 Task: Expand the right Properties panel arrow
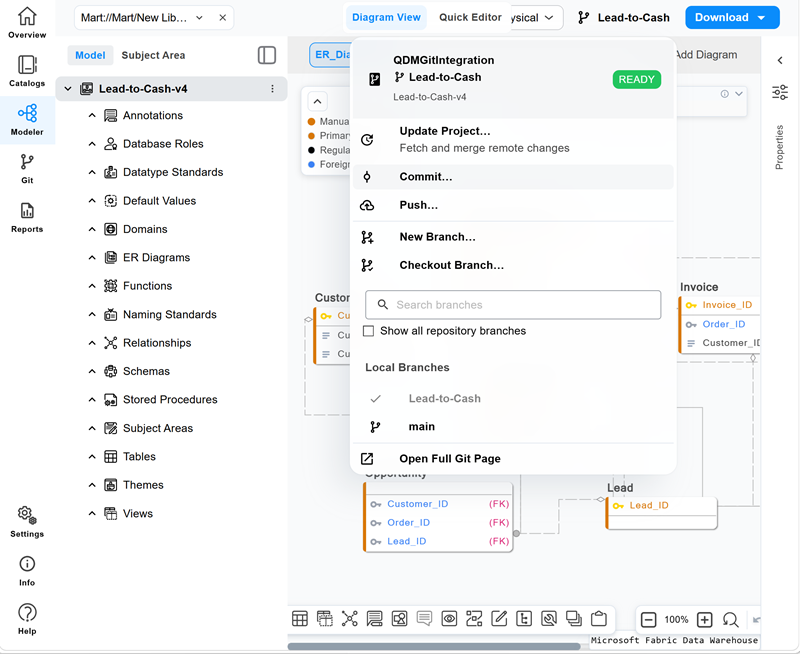[x=780, y=60]
